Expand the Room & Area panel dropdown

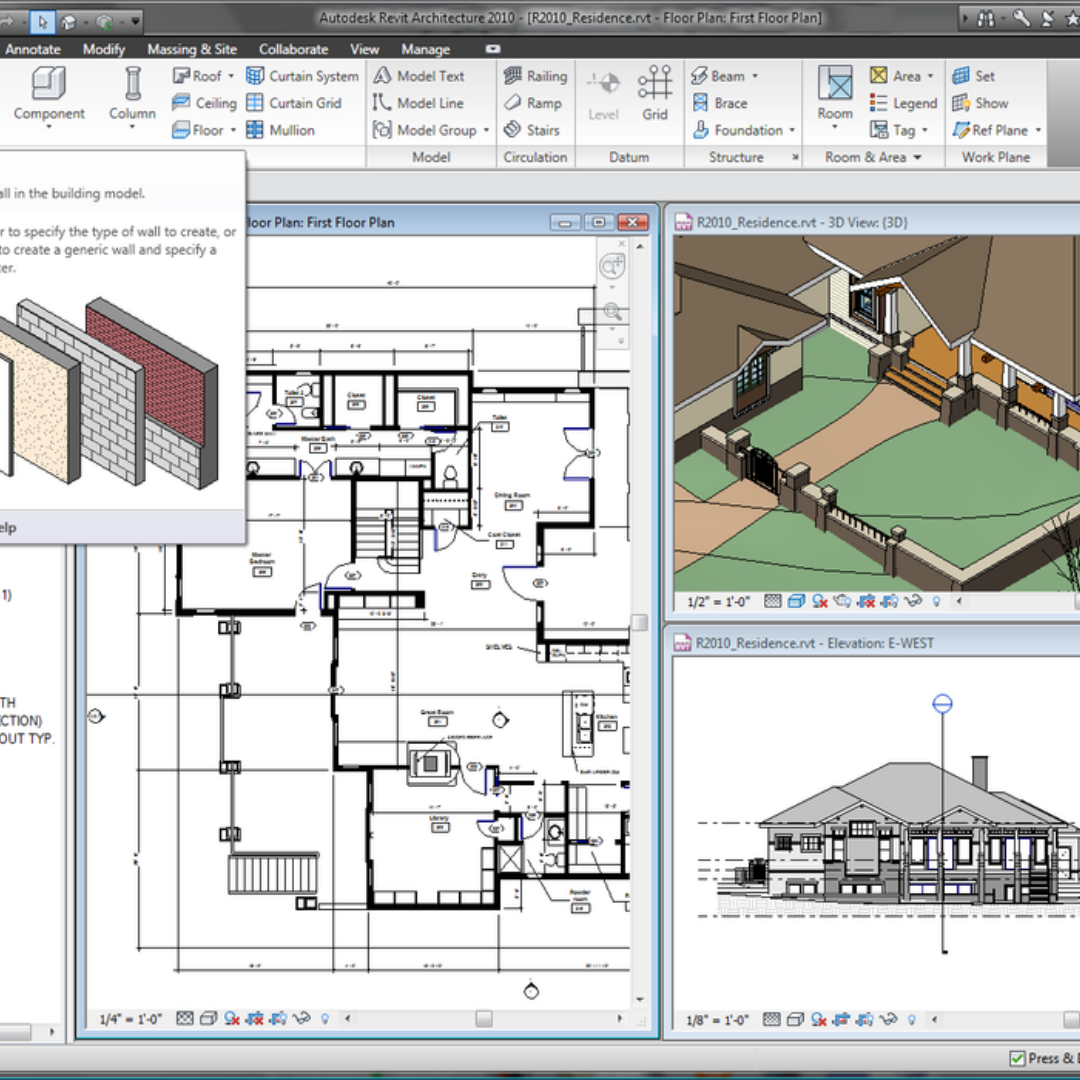[x=917, y=158]
